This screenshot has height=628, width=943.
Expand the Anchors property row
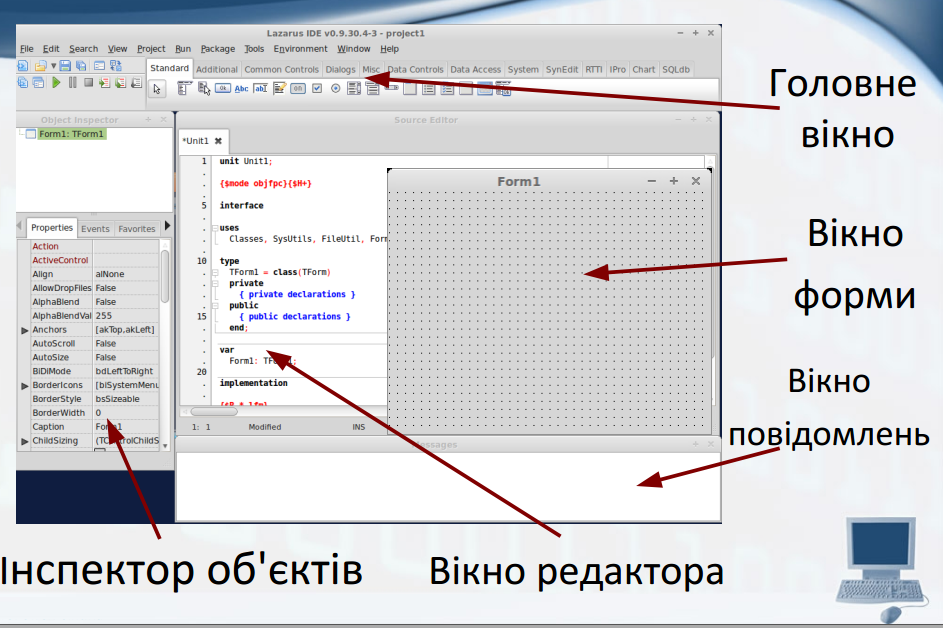click(x=25, y=330)
